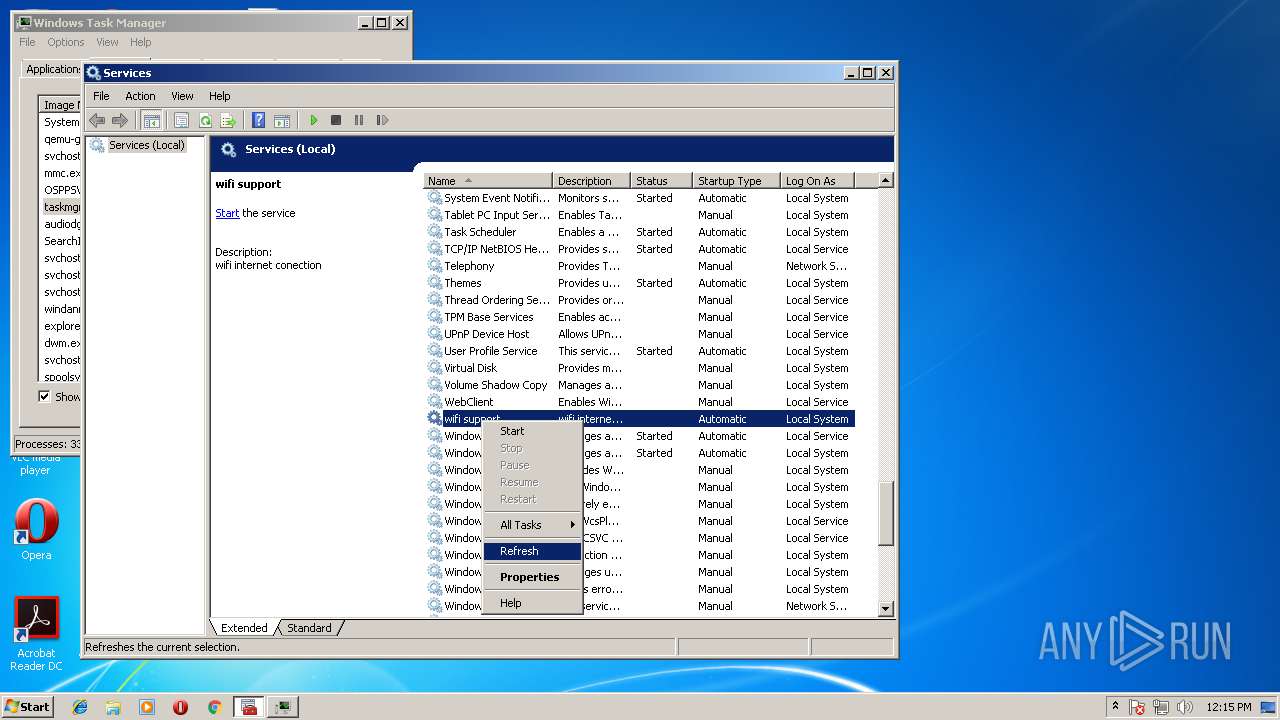Choose Help in the context menu
Screen dimensions: 1280x720
click(532, 603)
